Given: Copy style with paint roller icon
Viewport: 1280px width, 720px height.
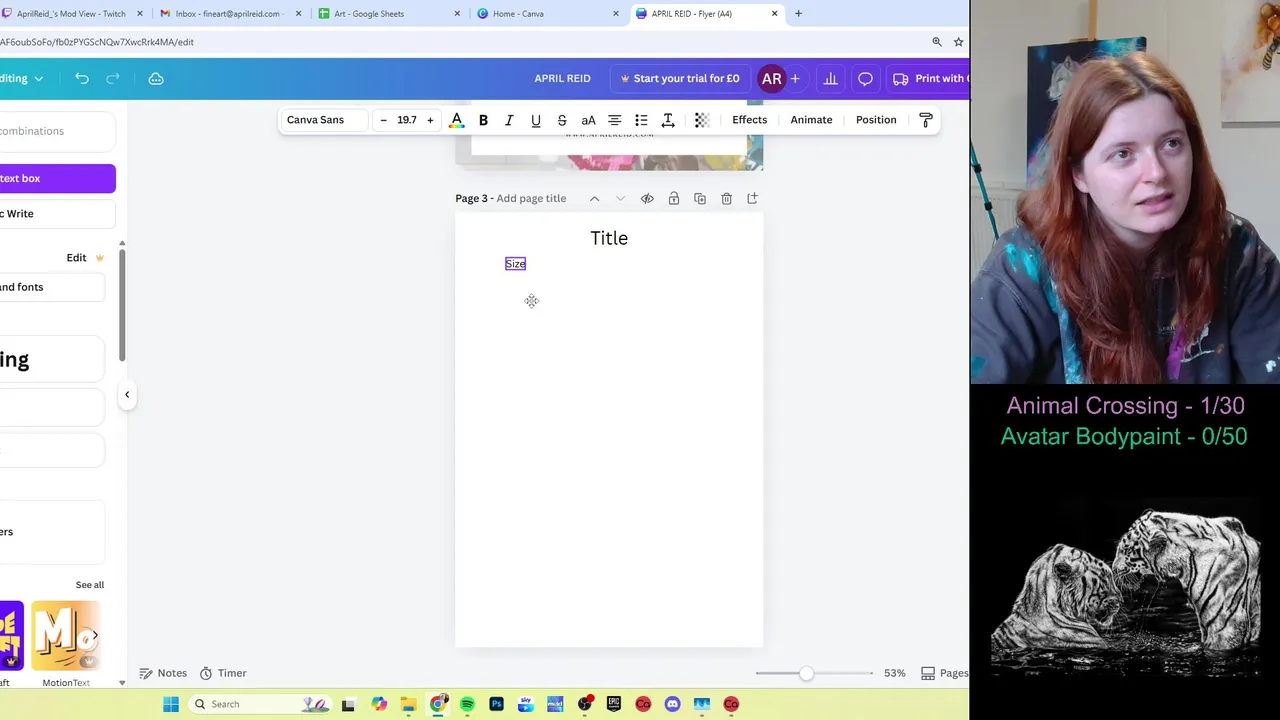Looking at the screenshot, I should [x=926, y=120].
